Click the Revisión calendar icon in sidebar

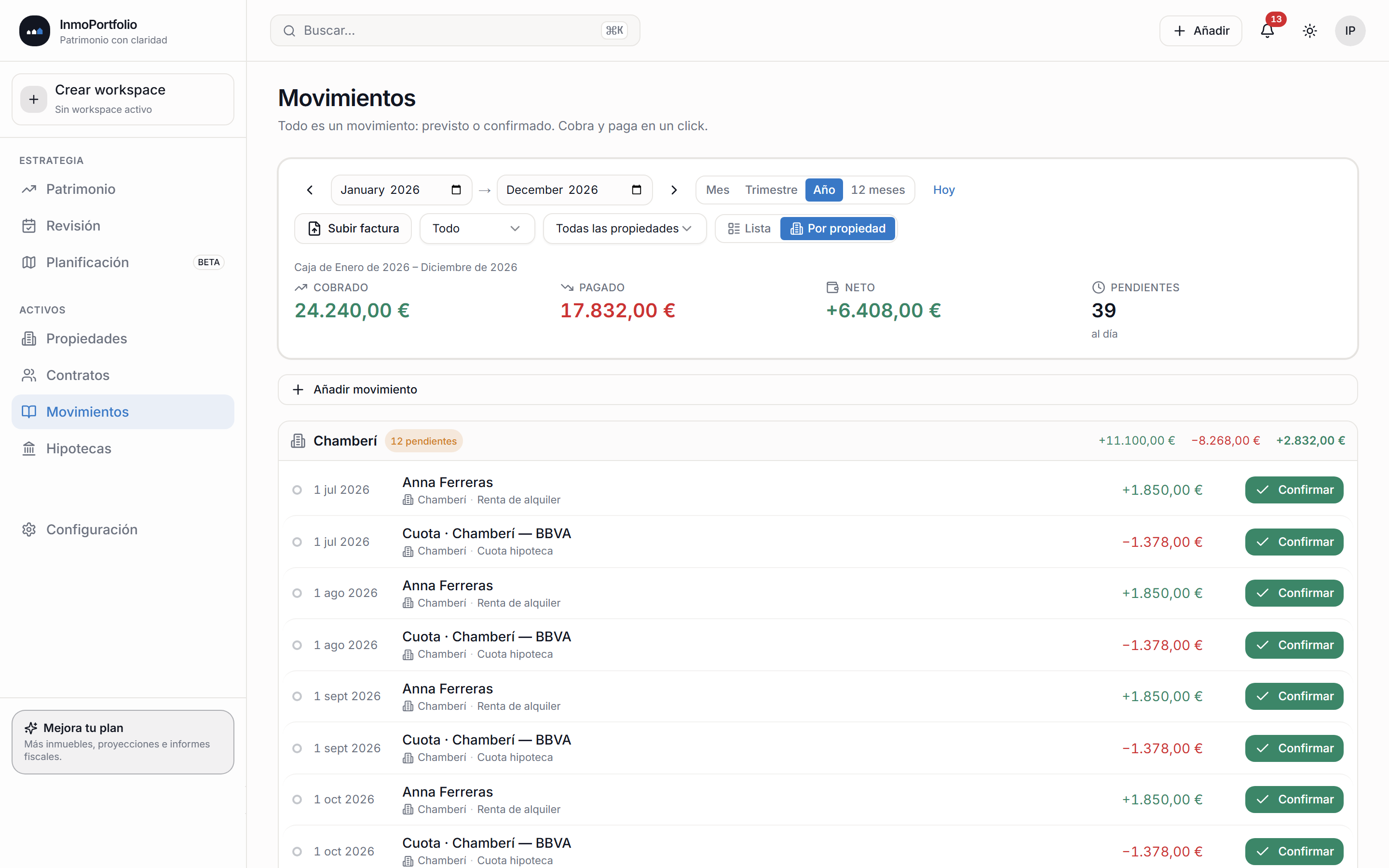pyautogui.click(x=29, y=226)
